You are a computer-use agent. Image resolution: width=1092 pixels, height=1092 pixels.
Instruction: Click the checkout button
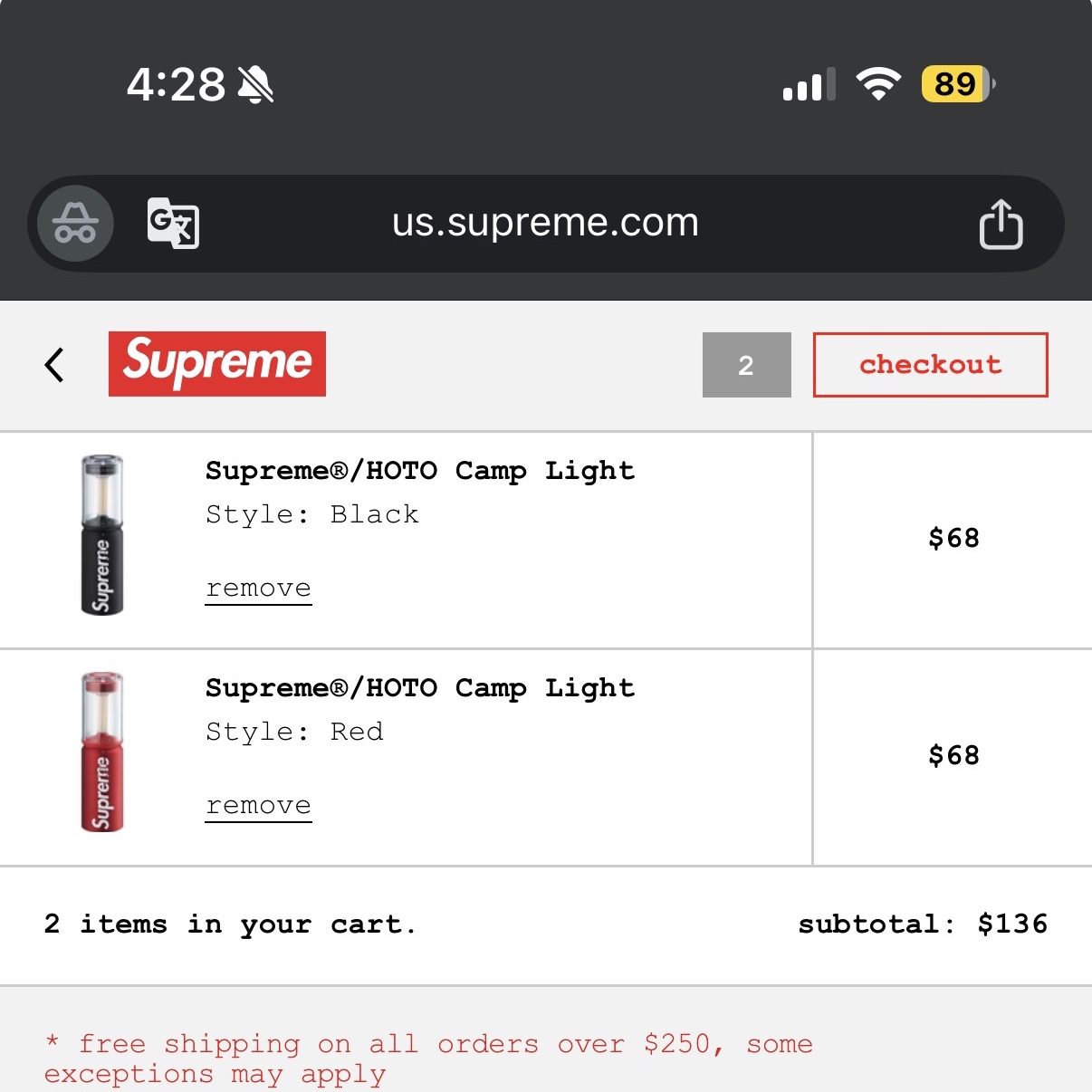tap(930, 365)
